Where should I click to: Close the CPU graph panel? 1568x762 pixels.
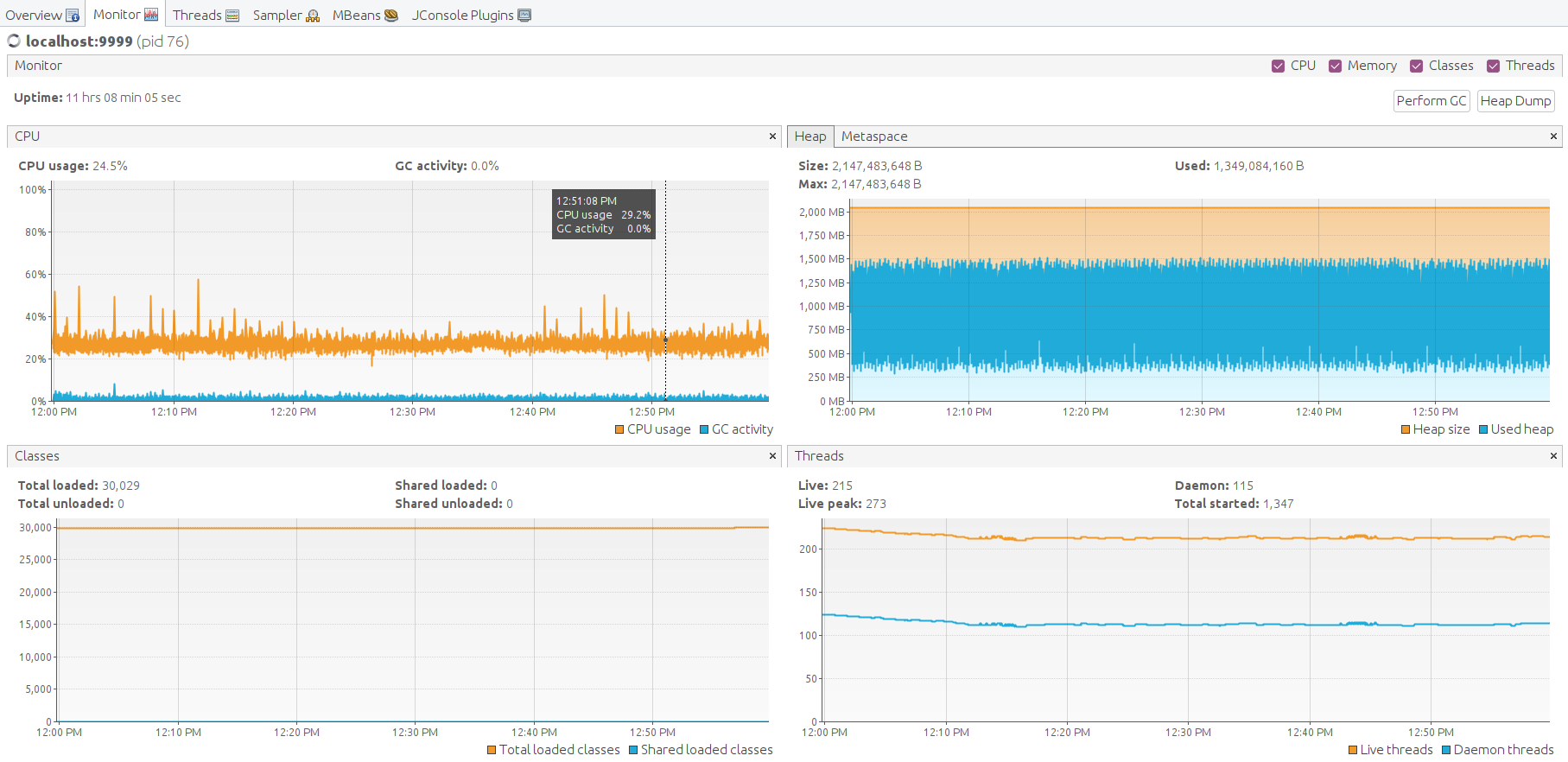[772, 137]
